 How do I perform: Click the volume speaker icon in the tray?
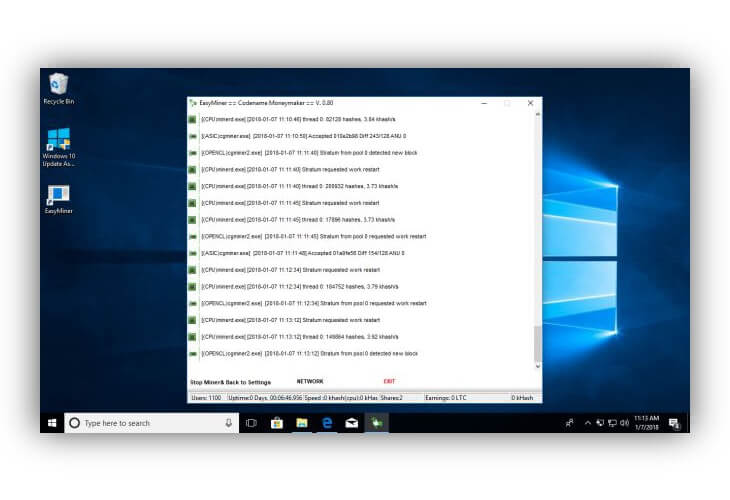(624, 423)
